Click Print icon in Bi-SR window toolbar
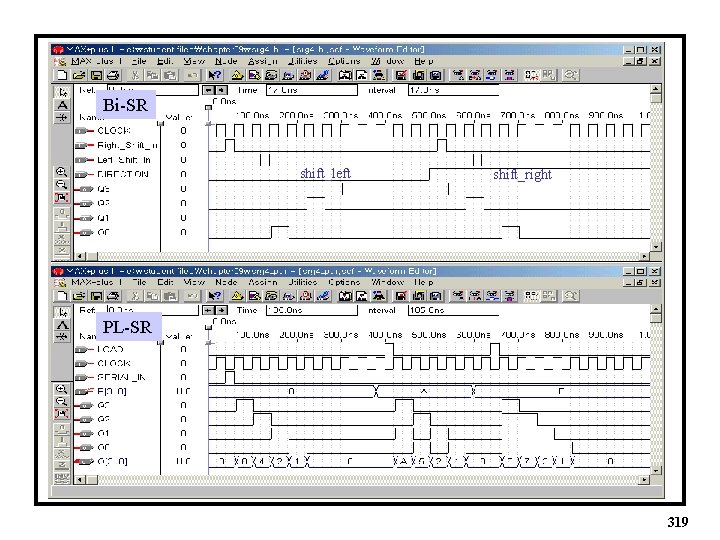 coord(113,75)
